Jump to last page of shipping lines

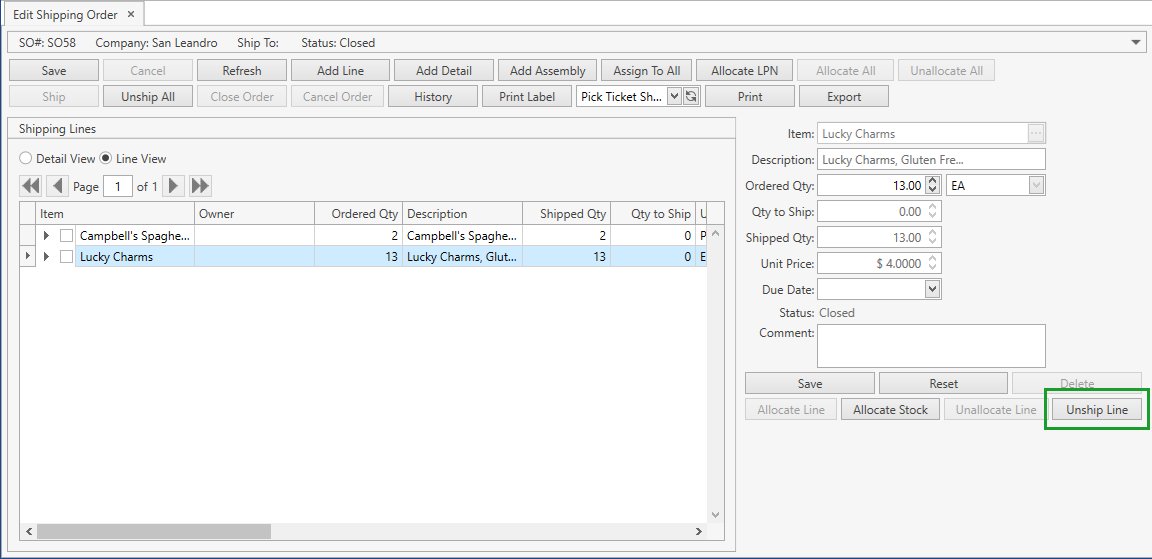coord(200,186)
